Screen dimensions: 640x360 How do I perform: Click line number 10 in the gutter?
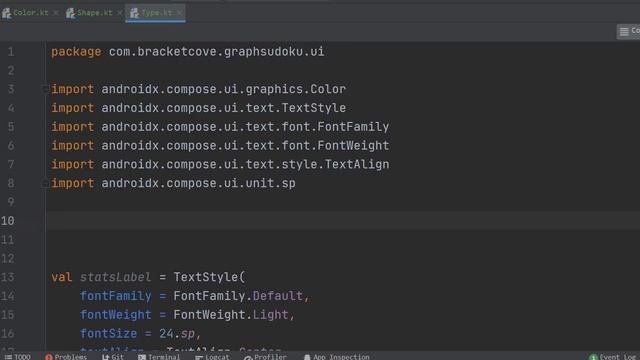[8, 221]
